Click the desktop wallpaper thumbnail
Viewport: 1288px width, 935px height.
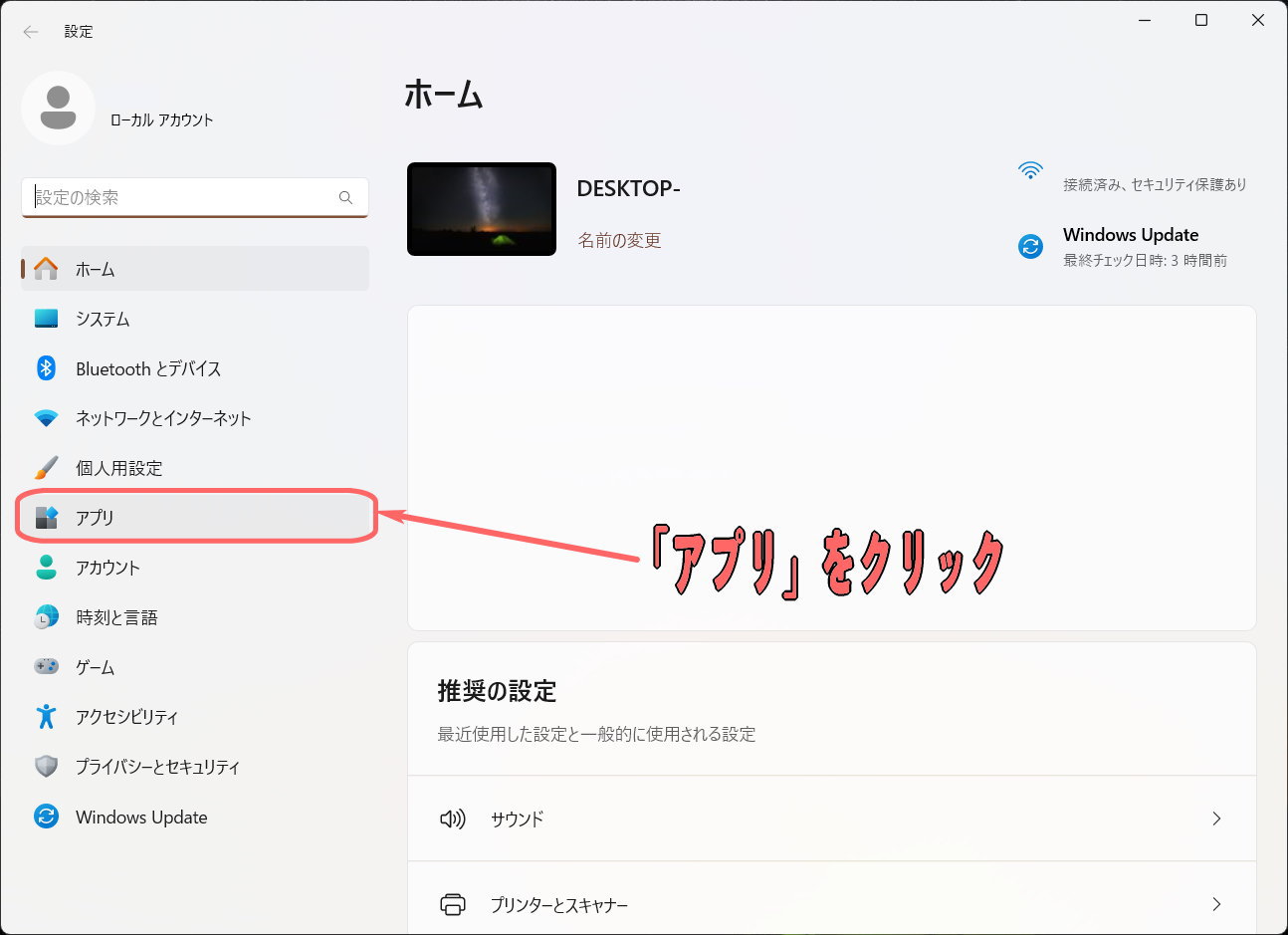pyautogui.click(x=482, y=209)
